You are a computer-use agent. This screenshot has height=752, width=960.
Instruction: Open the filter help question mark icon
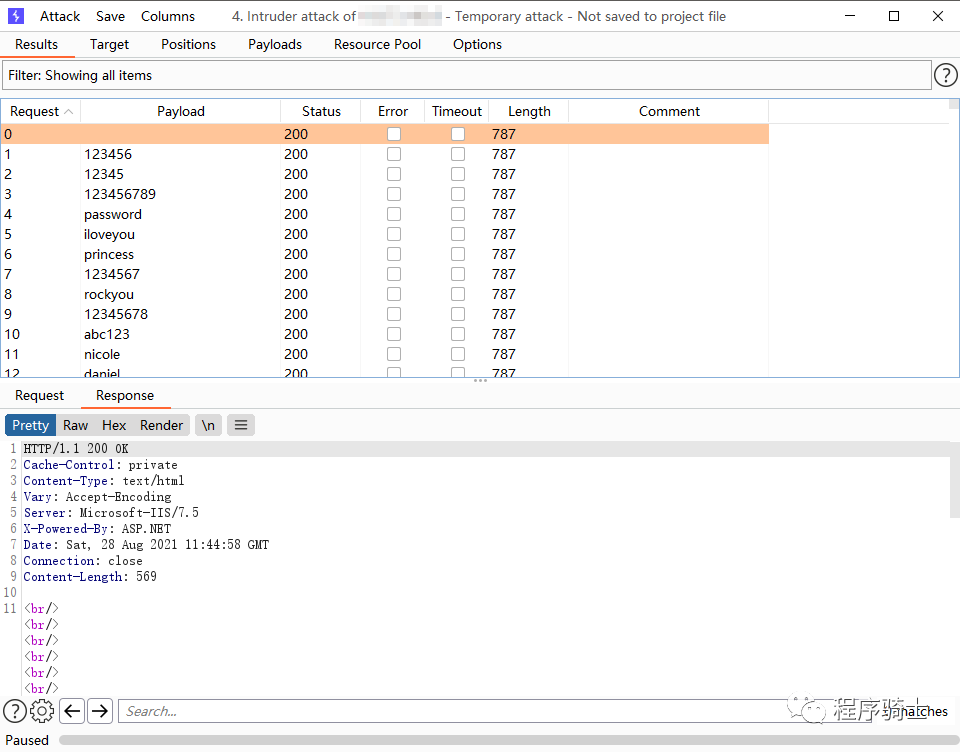pos(945,75)
